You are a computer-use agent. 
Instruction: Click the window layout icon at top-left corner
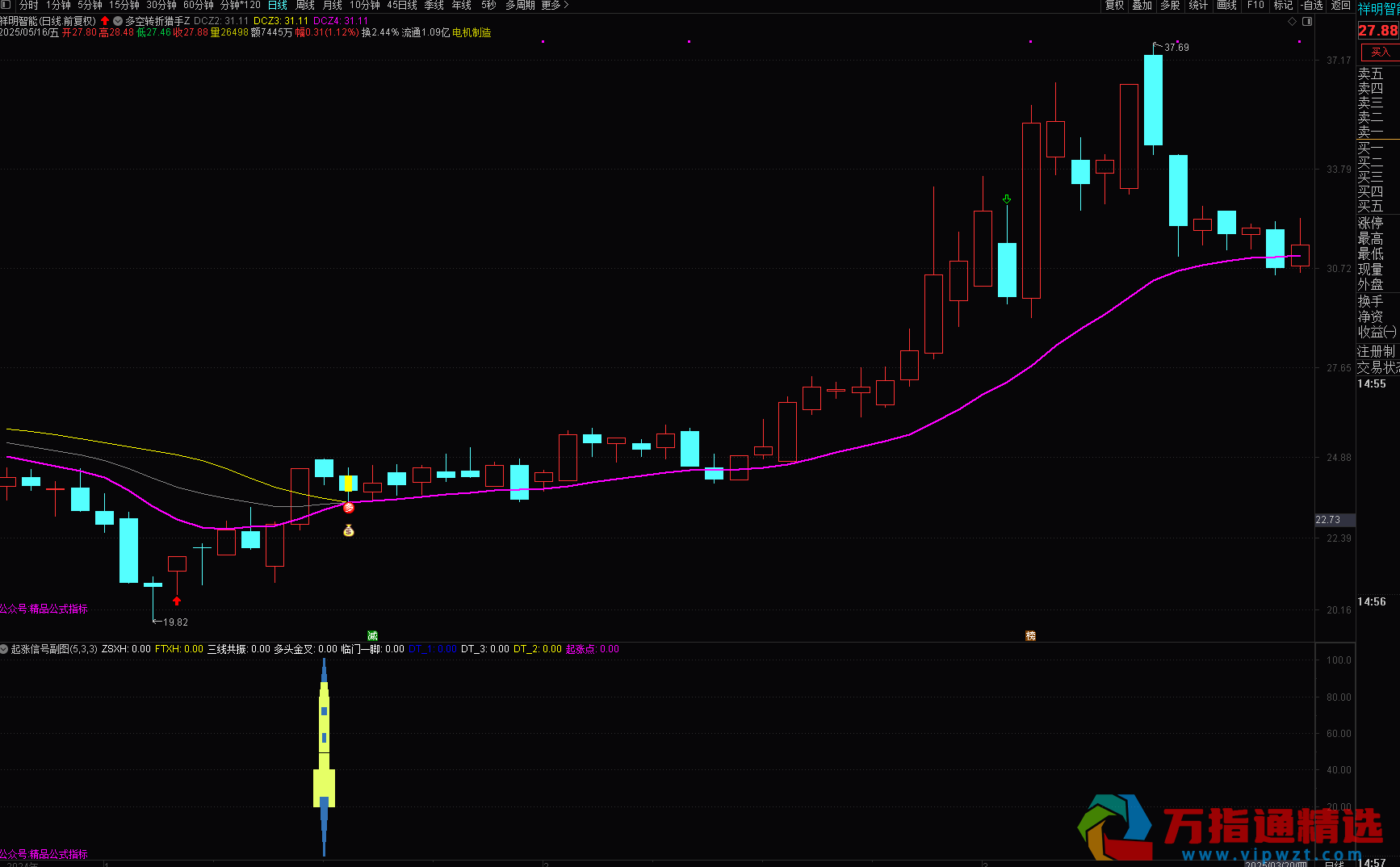point(6,6)
